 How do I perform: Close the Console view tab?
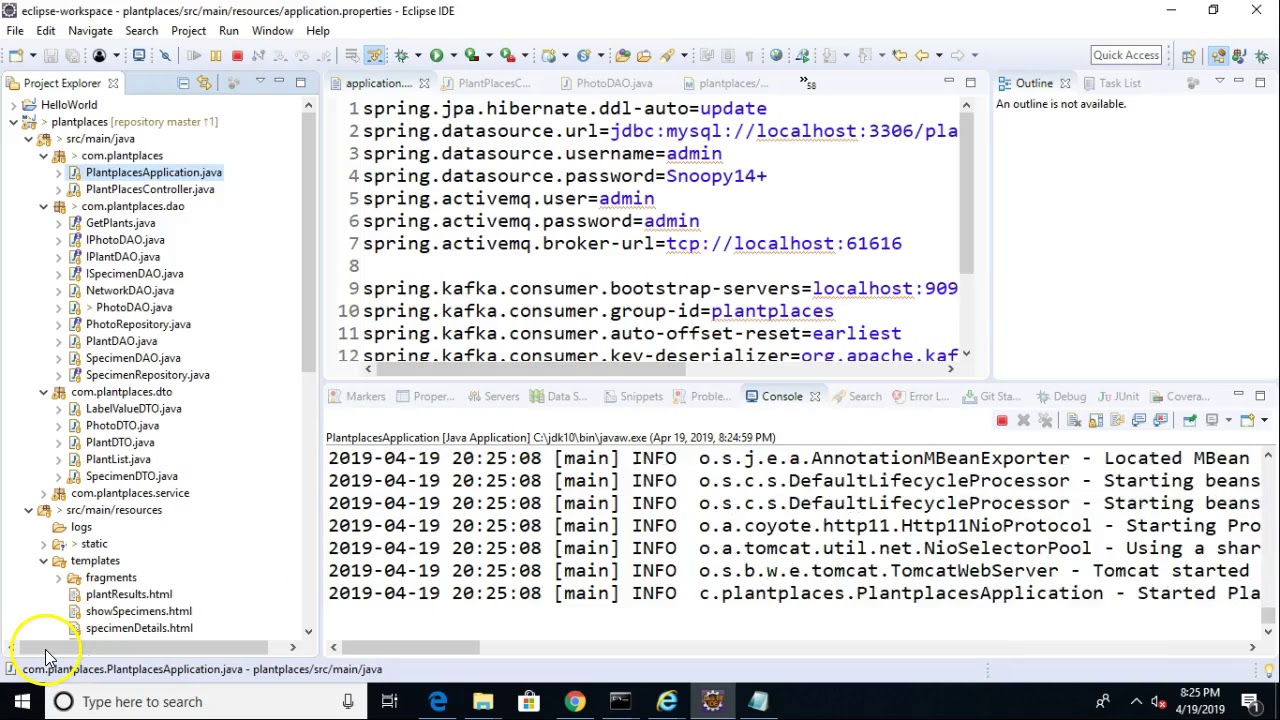tap(815, 396)
